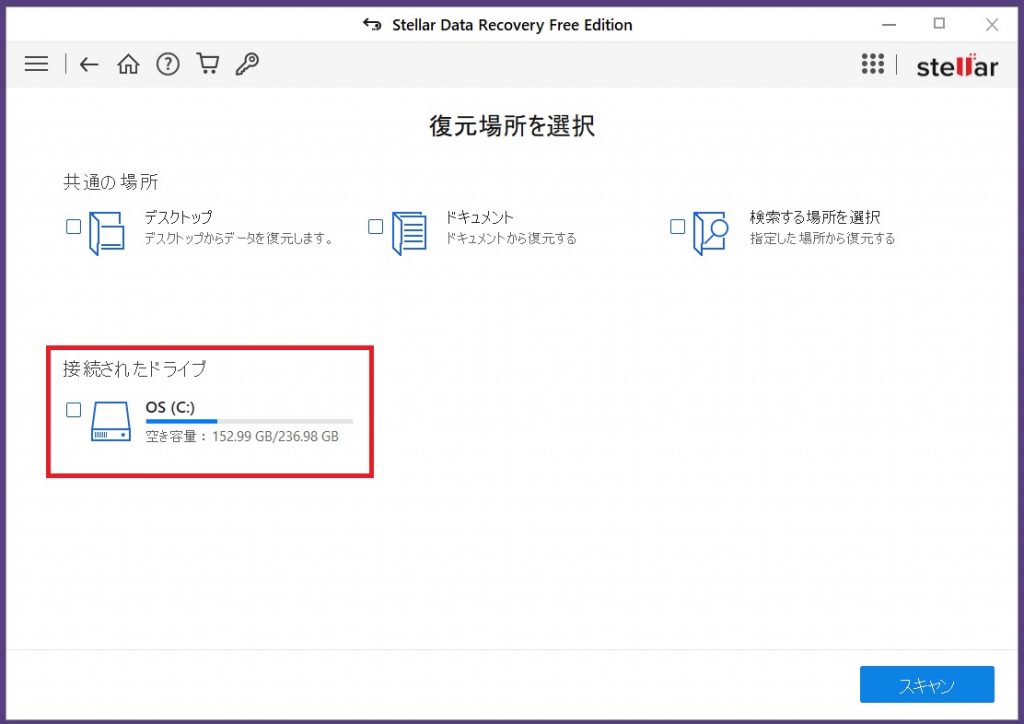Select the デスクトップ label

pyautogui.click(x=178, y=217)
